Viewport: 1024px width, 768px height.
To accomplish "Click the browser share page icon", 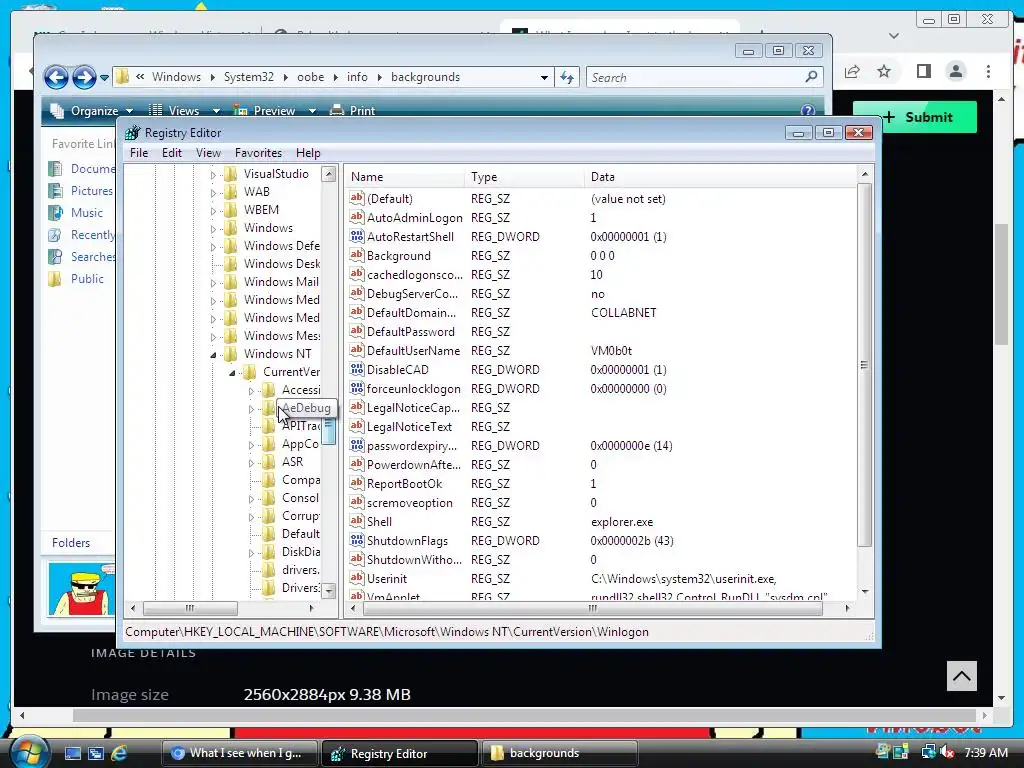I will point(852,71).
